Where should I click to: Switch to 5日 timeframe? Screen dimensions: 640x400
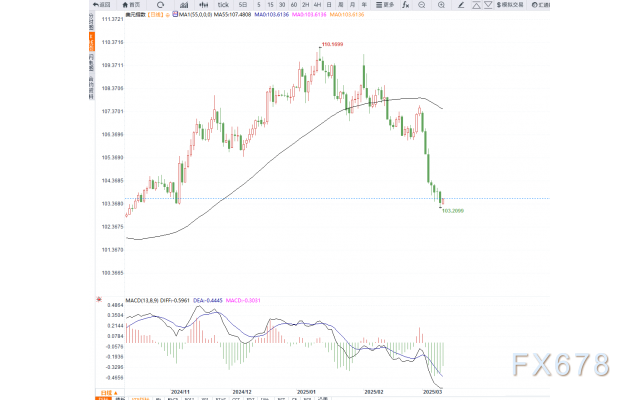pyautogui.click(x=227, y=5)
